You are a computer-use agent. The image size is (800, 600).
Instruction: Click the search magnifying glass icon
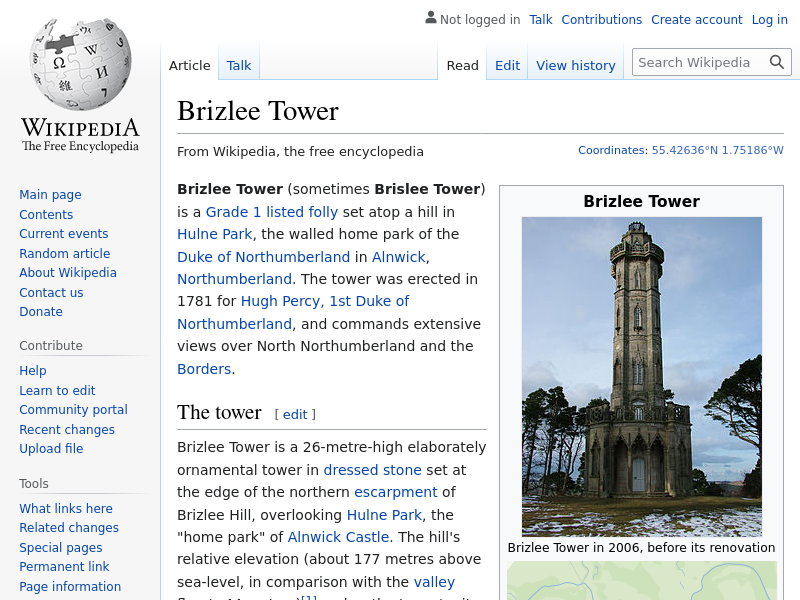tap(777, 62)
